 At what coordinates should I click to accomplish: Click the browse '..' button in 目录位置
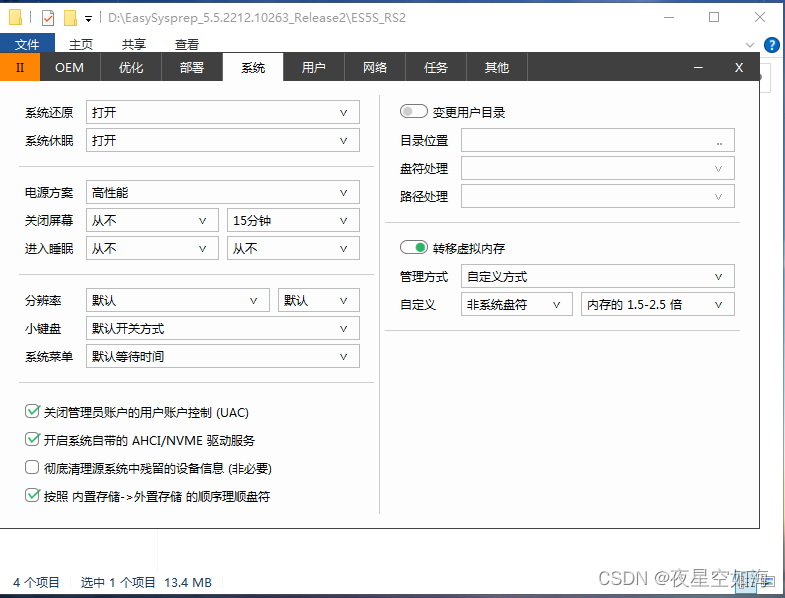[719, 142]
